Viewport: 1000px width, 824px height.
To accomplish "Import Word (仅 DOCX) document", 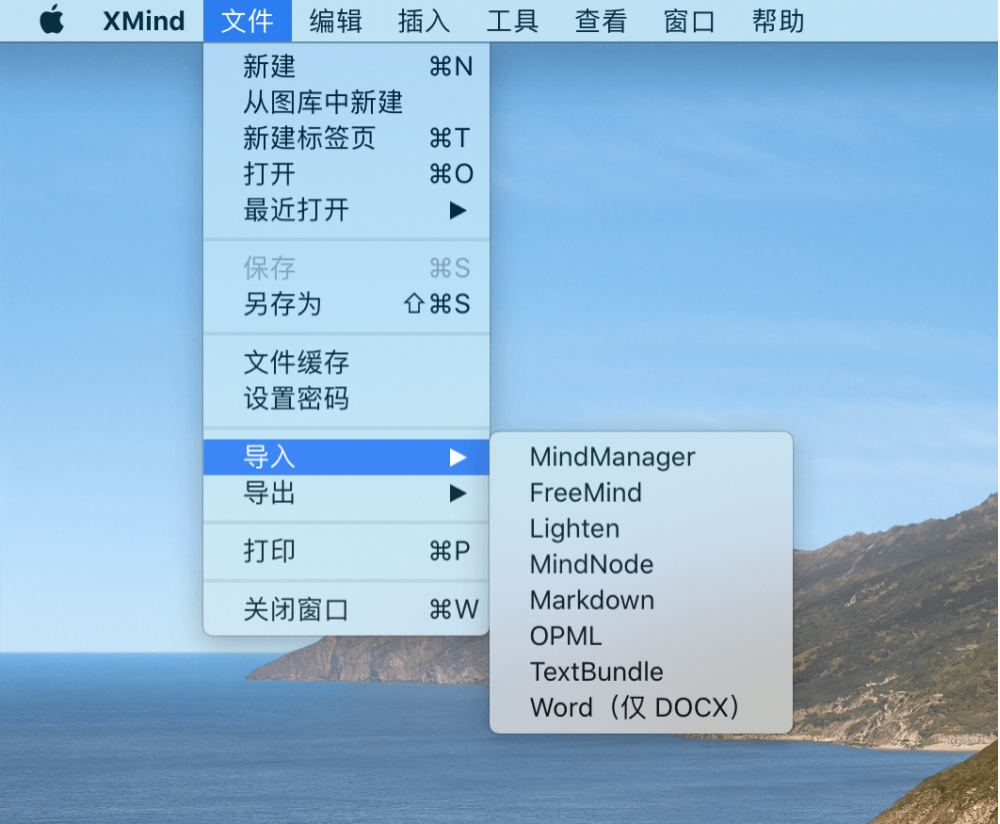I will pos(635,708).
